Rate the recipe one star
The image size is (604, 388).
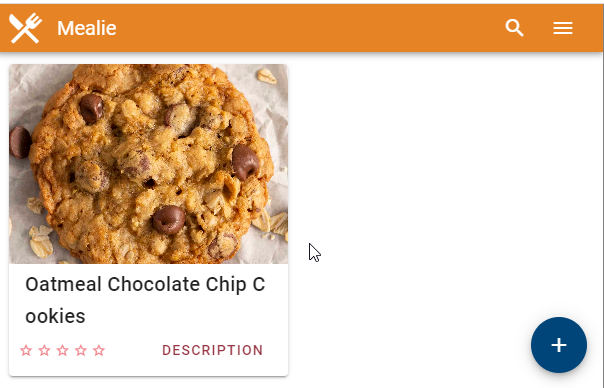(x=26, y=350)
